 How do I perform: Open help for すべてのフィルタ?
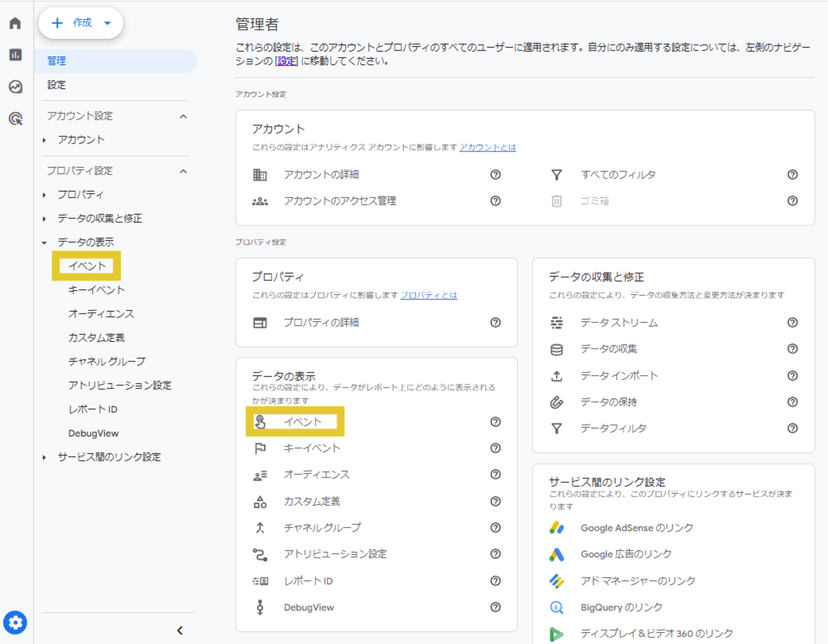pos(793,175)
